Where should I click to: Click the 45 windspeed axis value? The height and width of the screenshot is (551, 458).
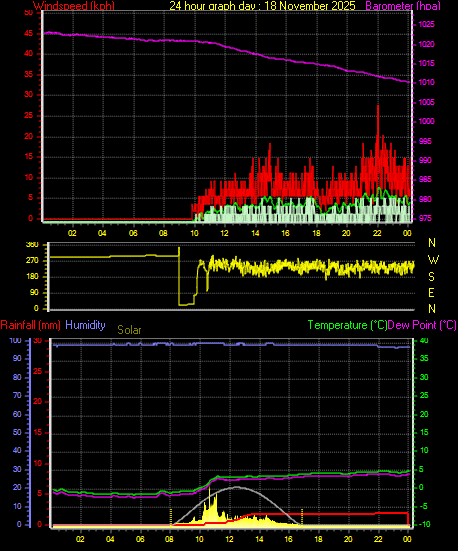(x=28, y=34)
